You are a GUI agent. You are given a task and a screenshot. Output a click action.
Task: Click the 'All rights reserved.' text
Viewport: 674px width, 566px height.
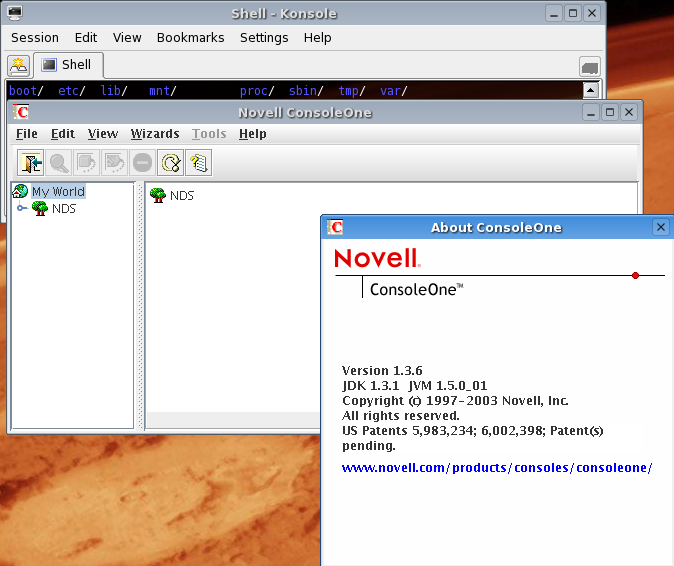(x=401, y=416)
